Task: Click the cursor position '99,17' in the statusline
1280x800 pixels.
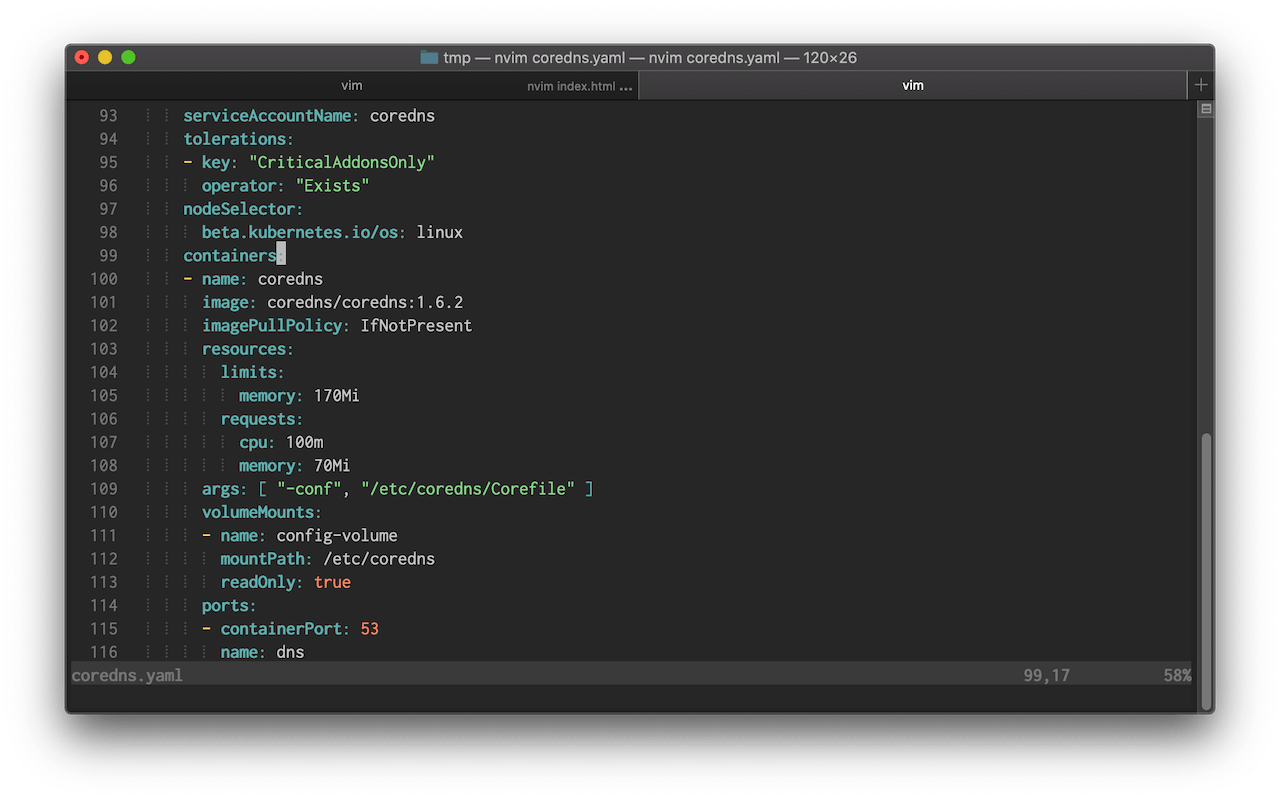Action: point(1046,675)
